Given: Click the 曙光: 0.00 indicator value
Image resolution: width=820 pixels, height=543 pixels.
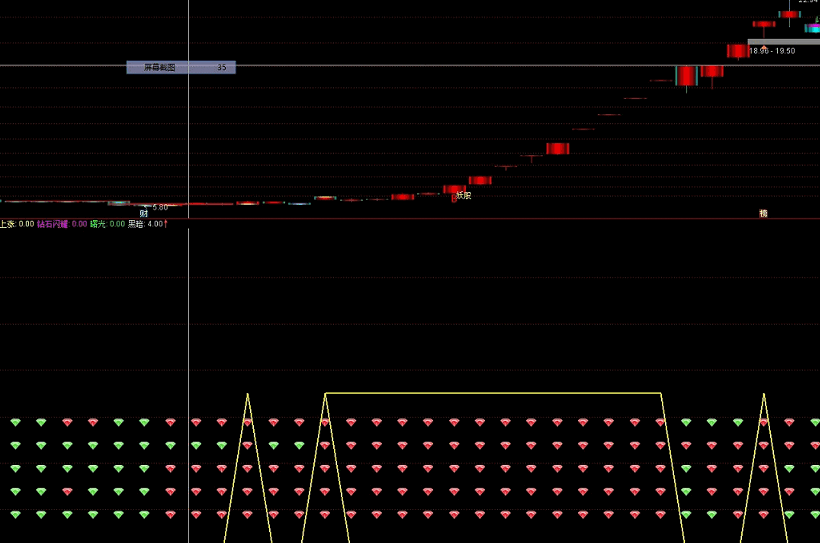Looking at the screenshot, I should click(107, 224).
